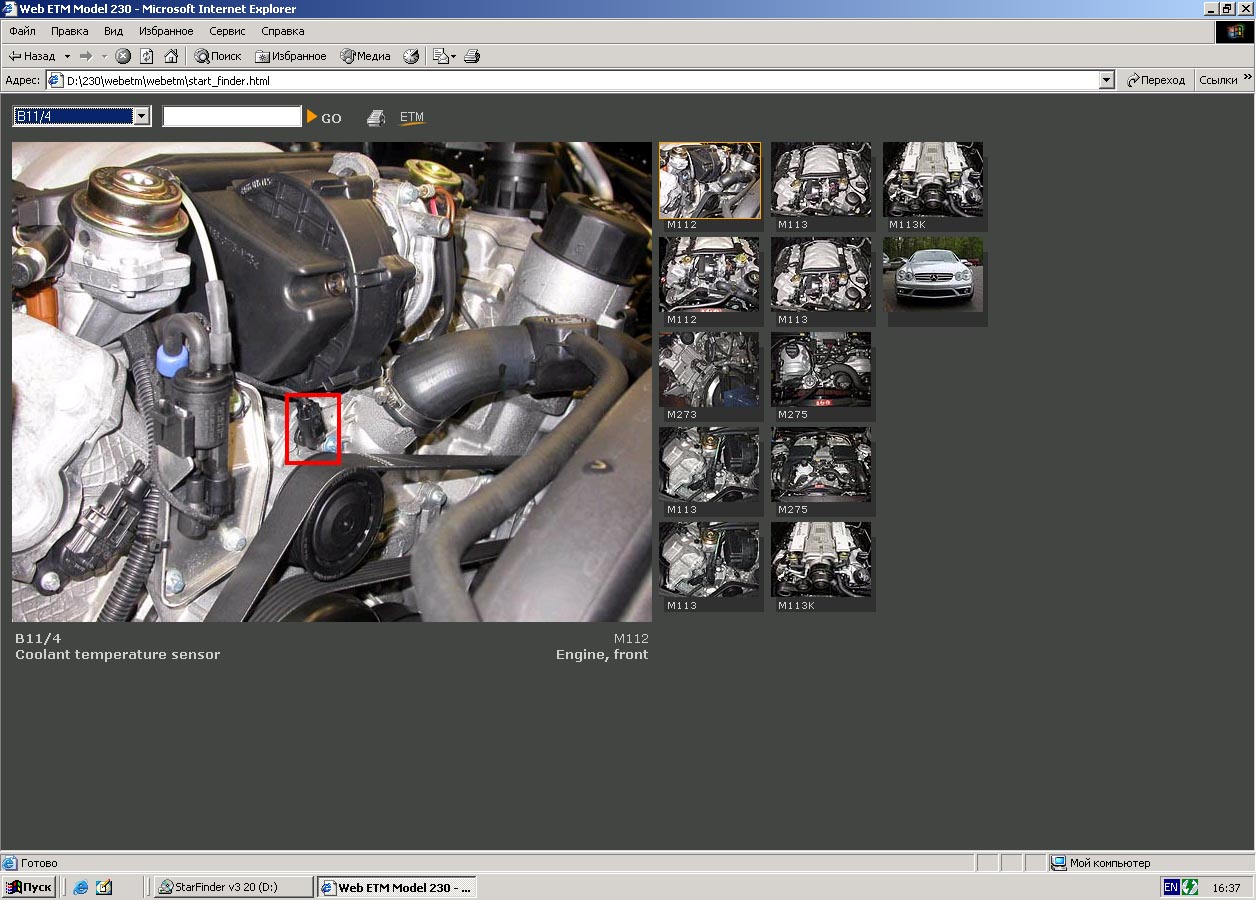Image resolution: width=1256 pixels, height=900 pixels.
Task: Open the ETM link icon
Action: (412, 118)
